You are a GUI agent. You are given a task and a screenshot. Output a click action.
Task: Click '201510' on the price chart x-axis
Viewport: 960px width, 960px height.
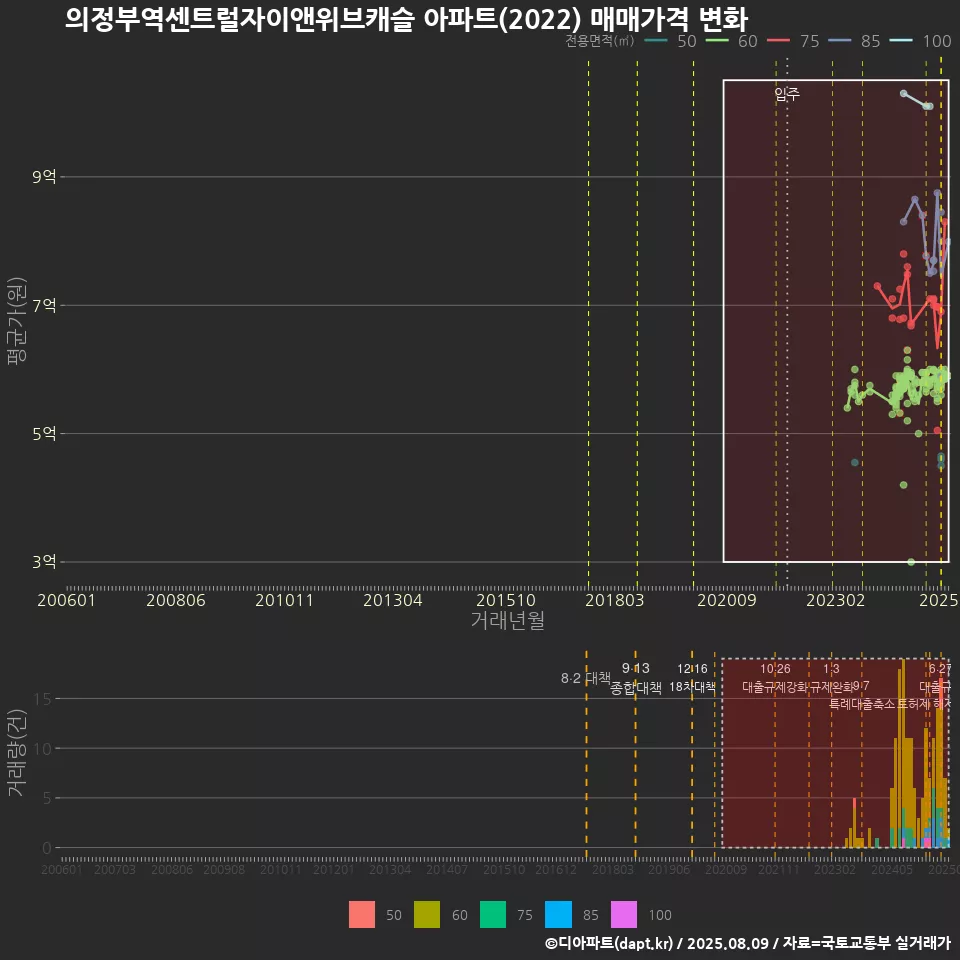click(506, 600)
